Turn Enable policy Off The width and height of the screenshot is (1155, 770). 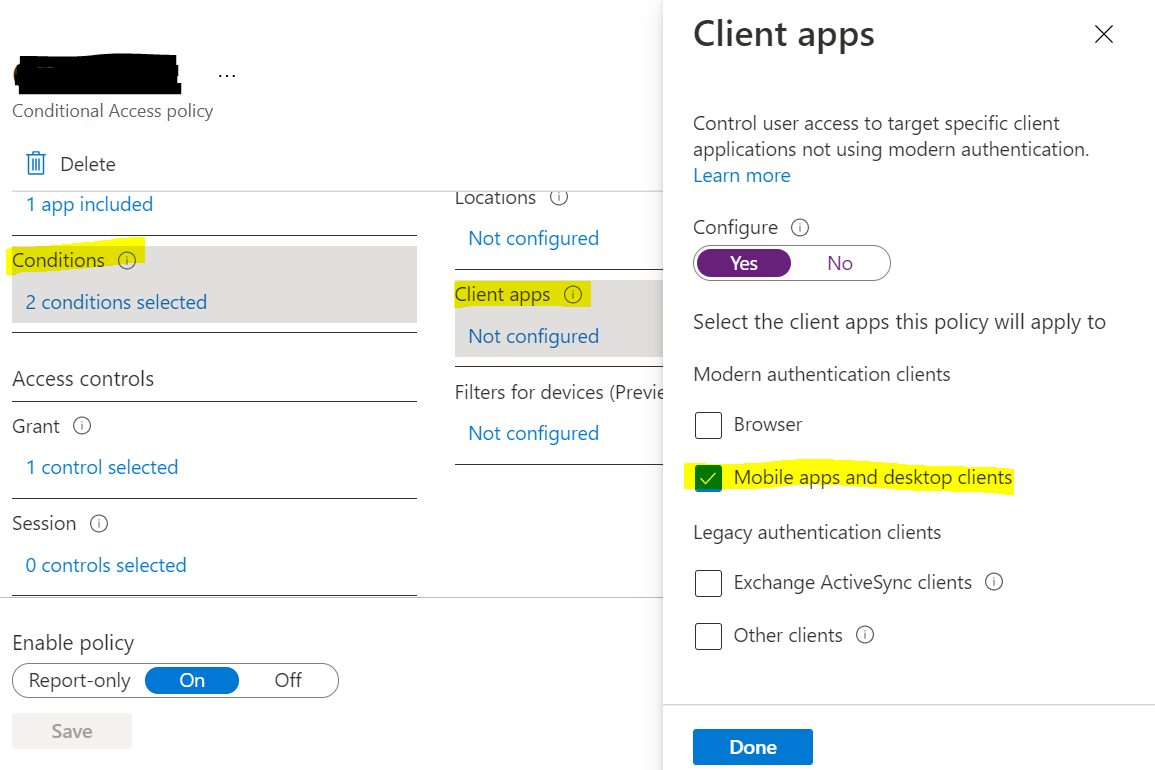[x=288, y=681]
